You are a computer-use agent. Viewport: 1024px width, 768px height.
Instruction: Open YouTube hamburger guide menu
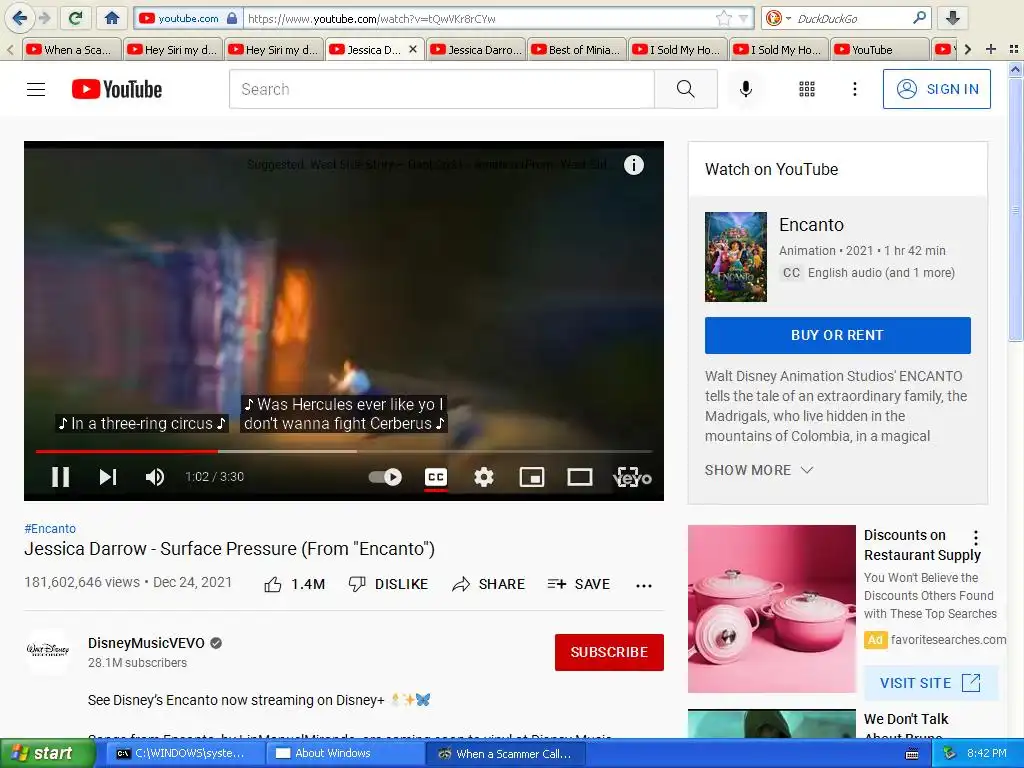click(36, 89)
